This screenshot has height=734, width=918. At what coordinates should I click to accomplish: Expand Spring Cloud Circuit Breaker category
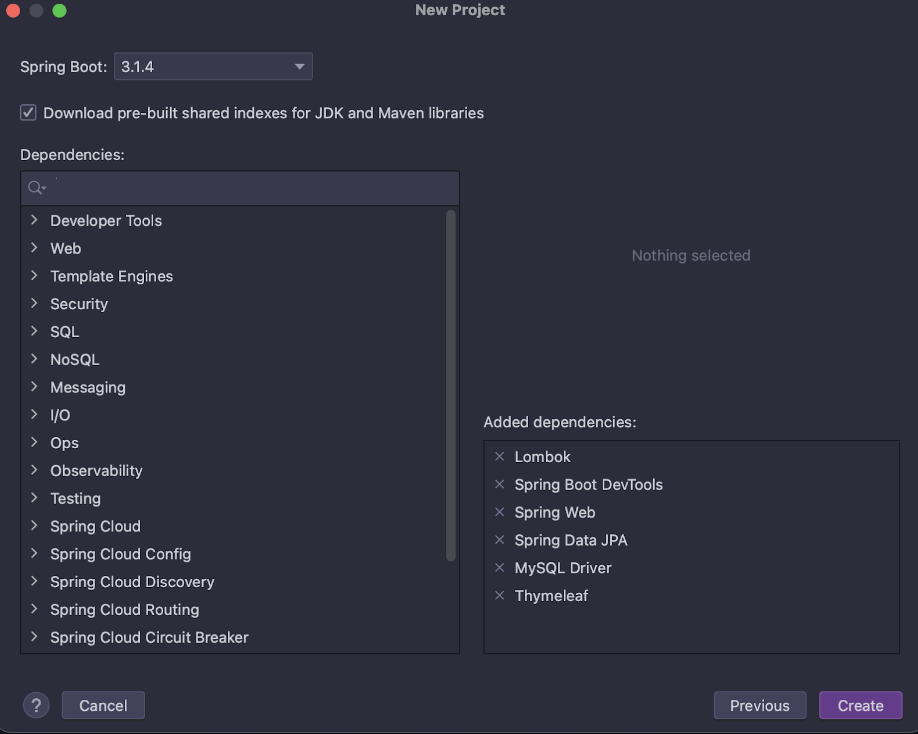(34, 637)
